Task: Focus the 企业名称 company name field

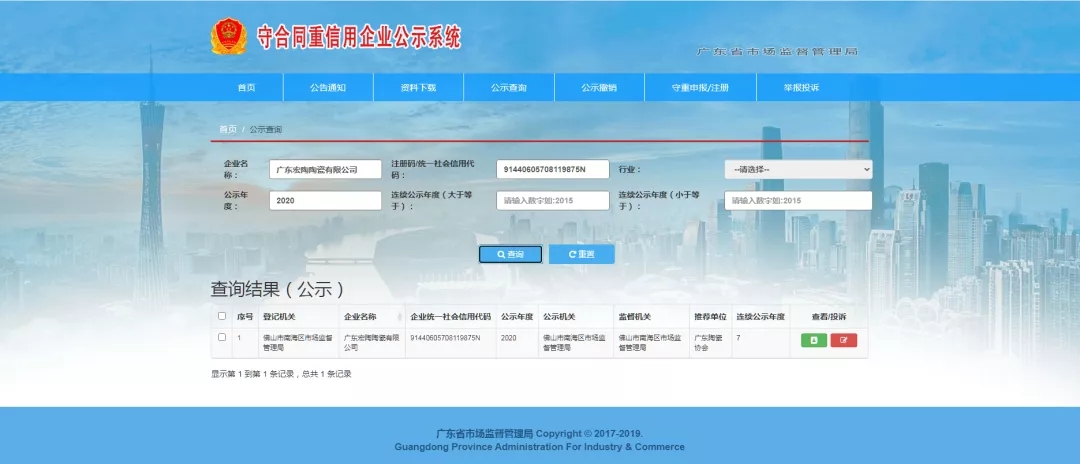Action: point(325,170)
